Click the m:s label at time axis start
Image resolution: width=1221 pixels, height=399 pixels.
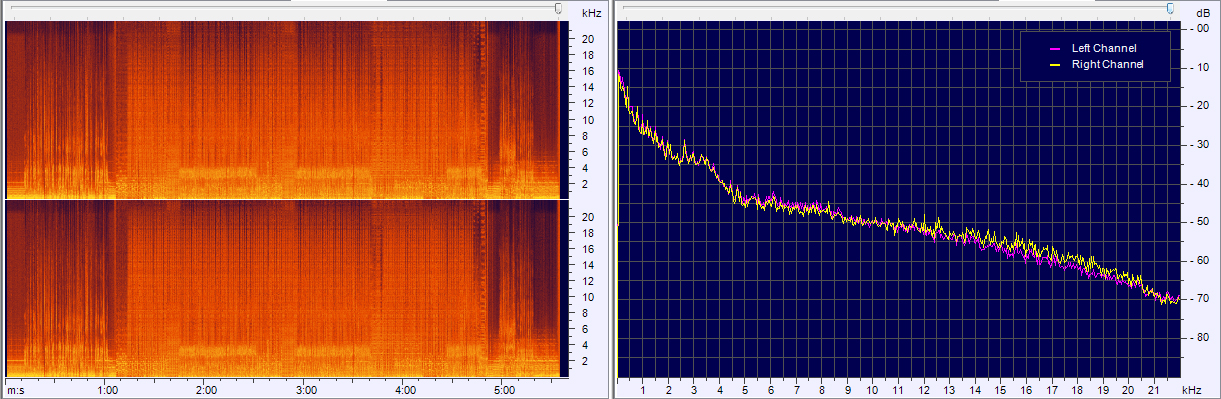[x=16, y=390]
